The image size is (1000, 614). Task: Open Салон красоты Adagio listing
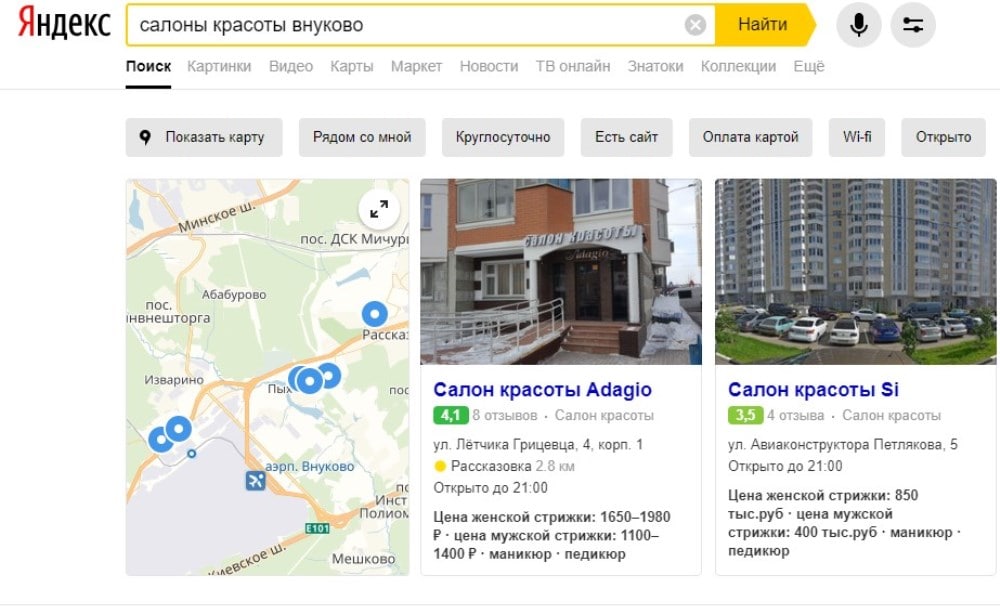pos(541,390)
